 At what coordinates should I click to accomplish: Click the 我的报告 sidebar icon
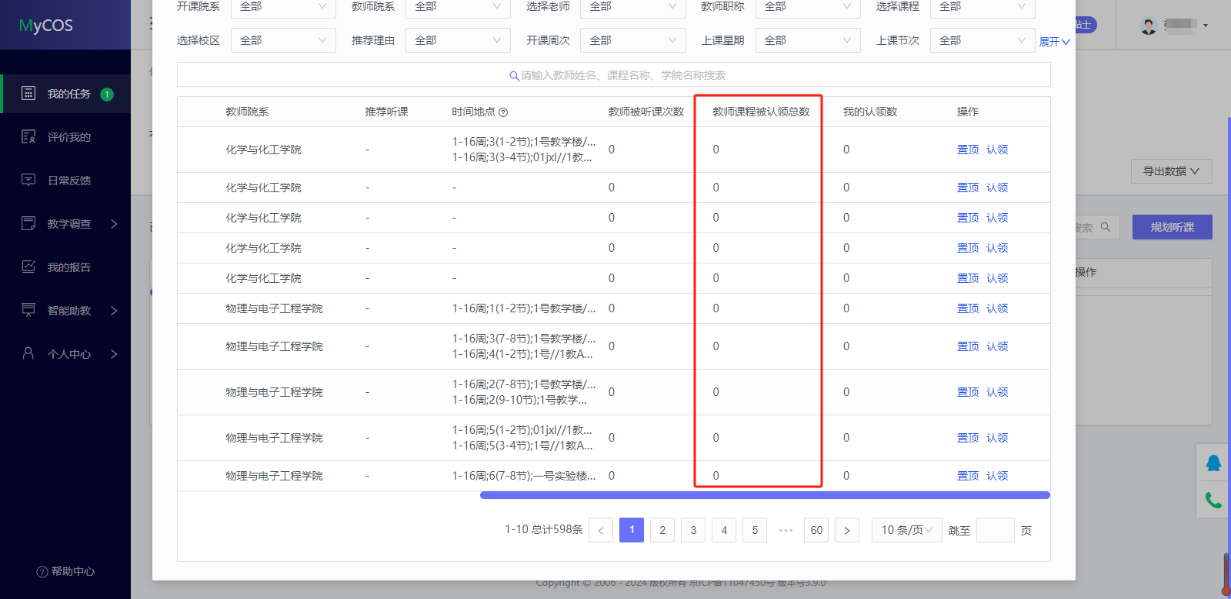click(29, 267)
